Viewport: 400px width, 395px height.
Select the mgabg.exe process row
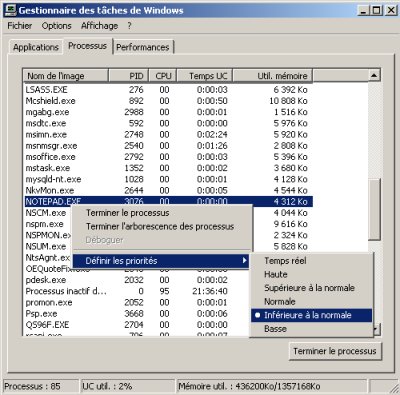pos(168,112)
